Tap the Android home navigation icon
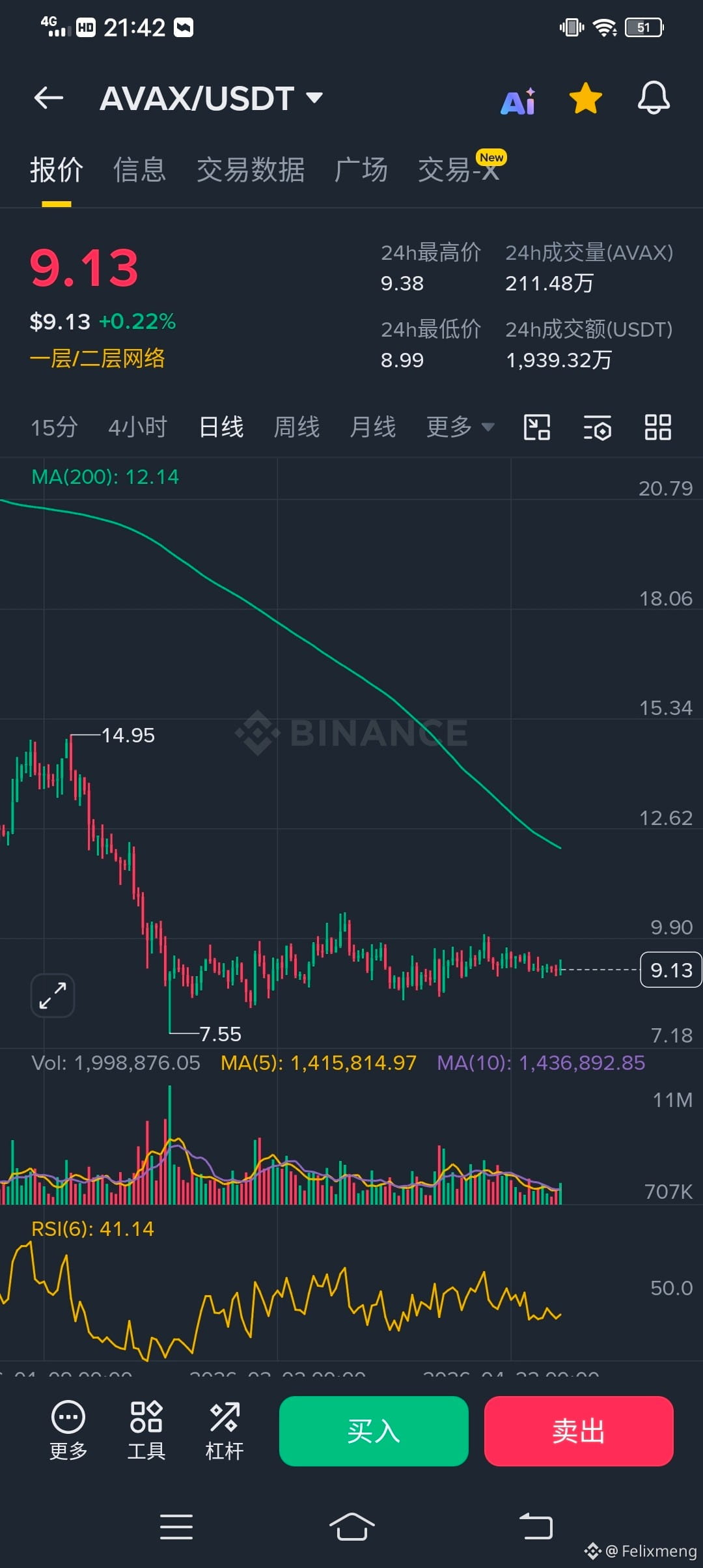This screenshot has height=1568, width=703. pyautogui.click(x=351, y=1526)
